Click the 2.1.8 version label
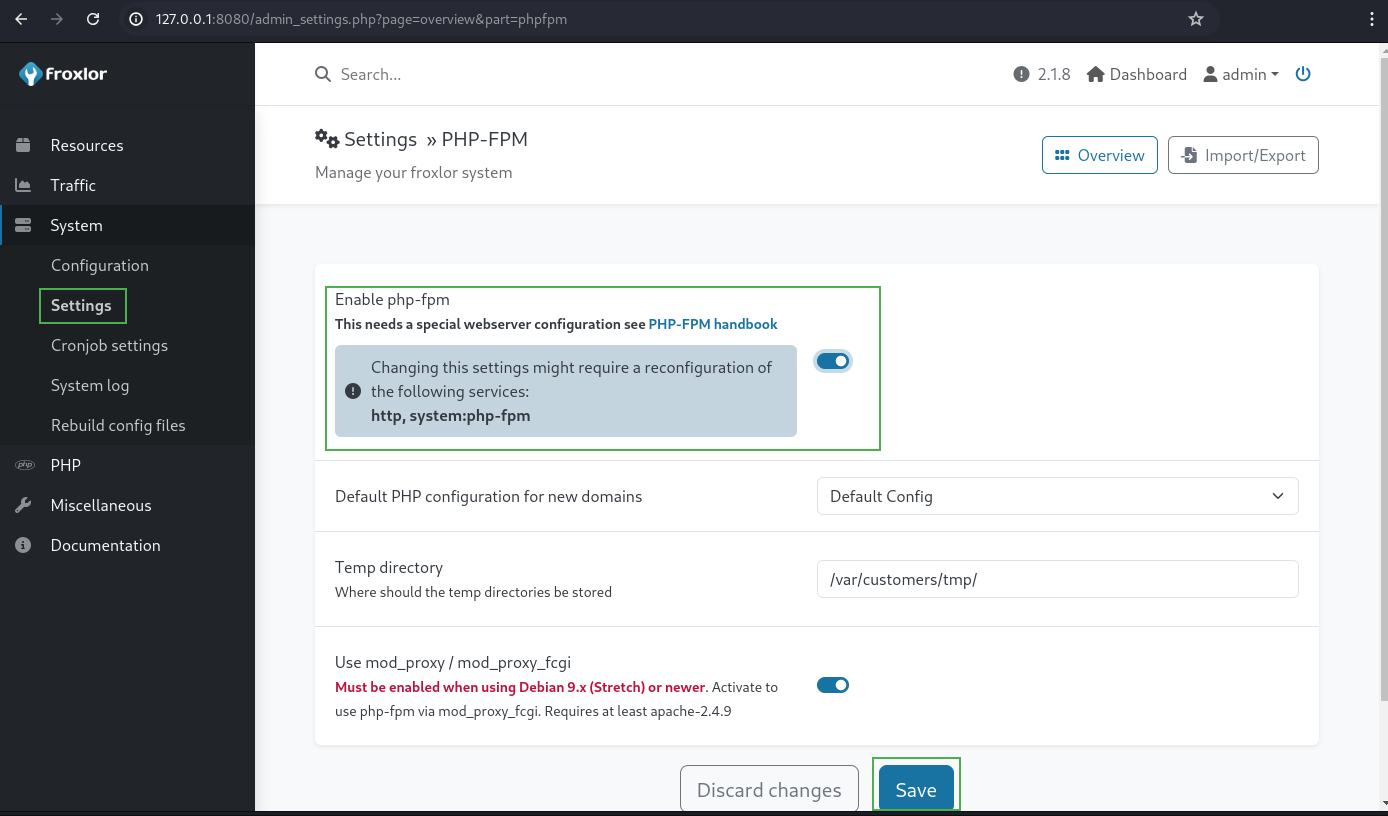This screenshot has width=1388, height=816. click(x=1054, y=74)
